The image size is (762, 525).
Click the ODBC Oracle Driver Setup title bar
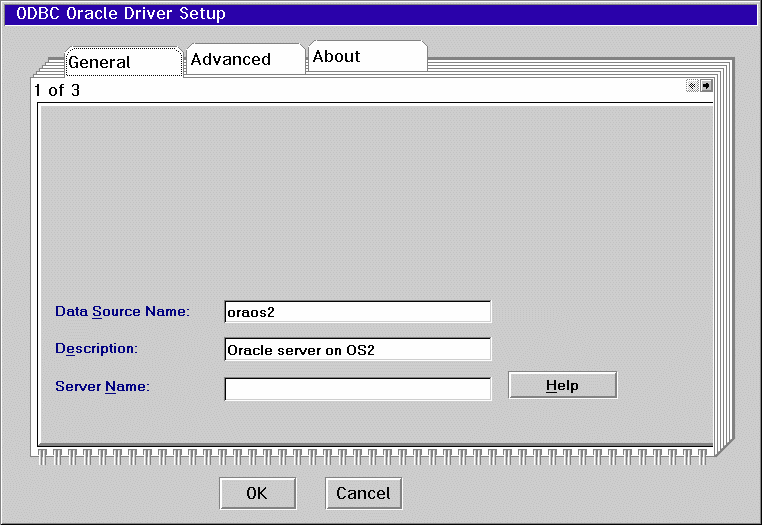point(381,14)
